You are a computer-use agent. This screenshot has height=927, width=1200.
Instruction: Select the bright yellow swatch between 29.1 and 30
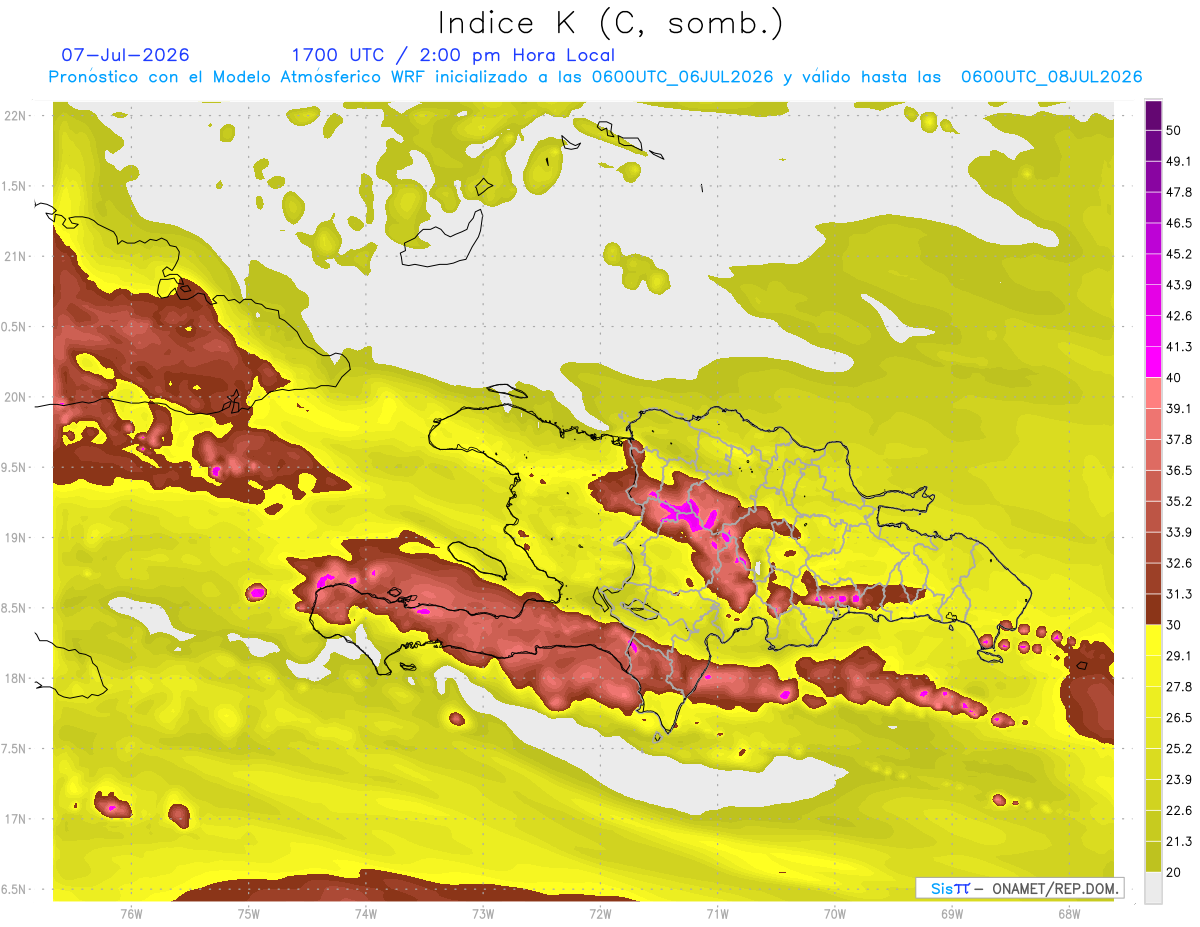(x=1153, y=641)
